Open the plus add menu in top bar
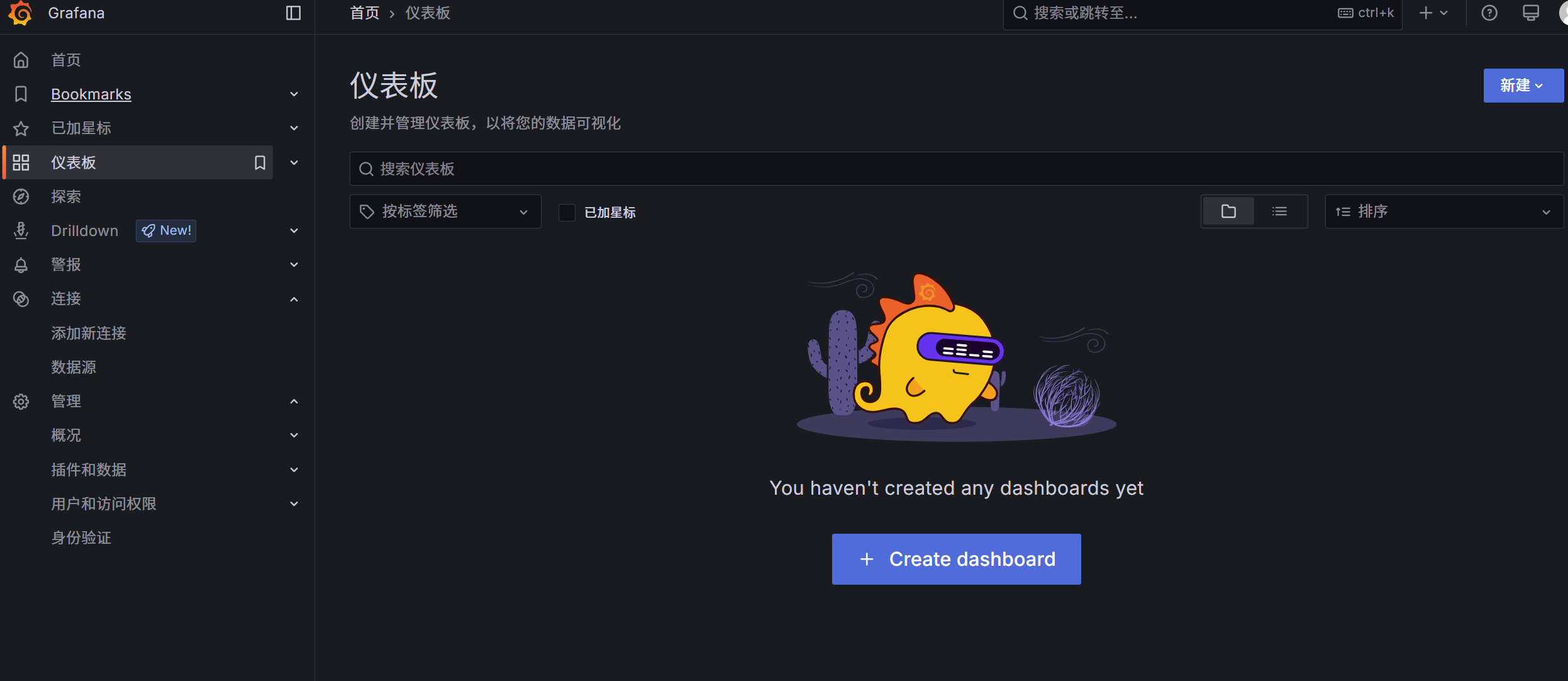1568x681 pixels. [x=1433, y=13]
